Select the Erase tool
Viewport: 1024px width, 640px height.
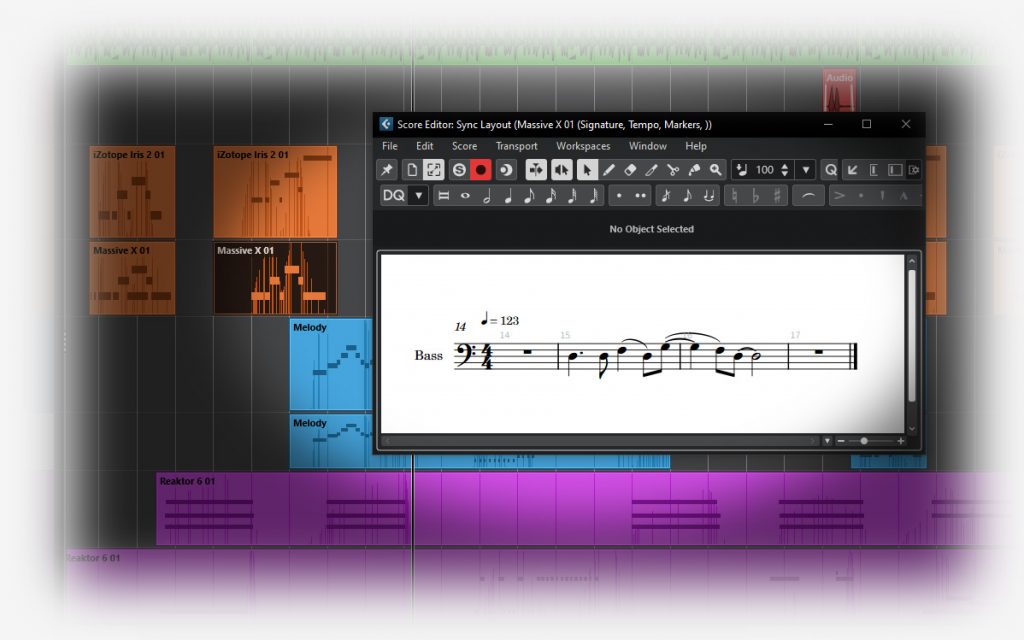629,170
